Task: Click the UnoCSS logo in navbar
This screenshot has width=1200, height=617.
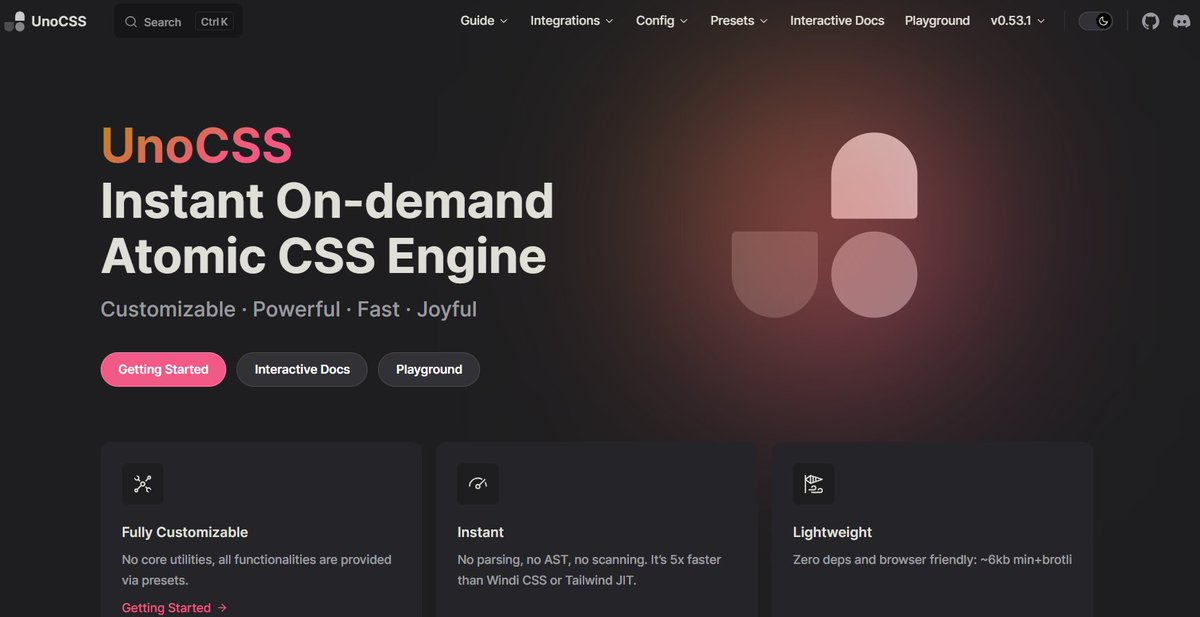Action: (x=14, y=21)
